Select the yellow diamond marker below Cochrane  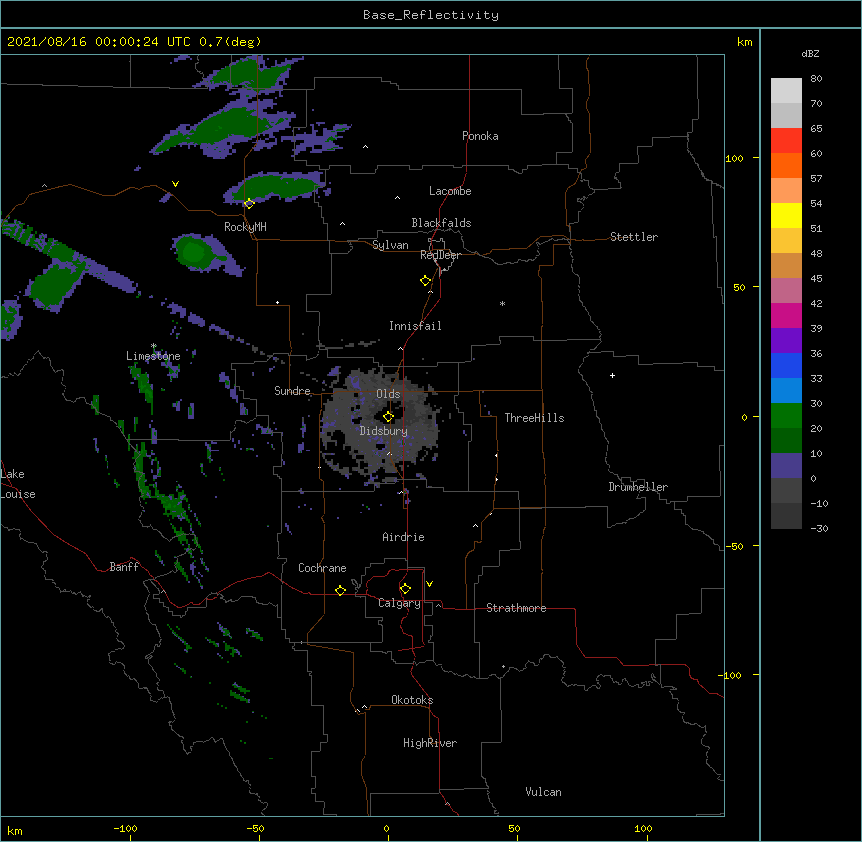pos(340,590)
